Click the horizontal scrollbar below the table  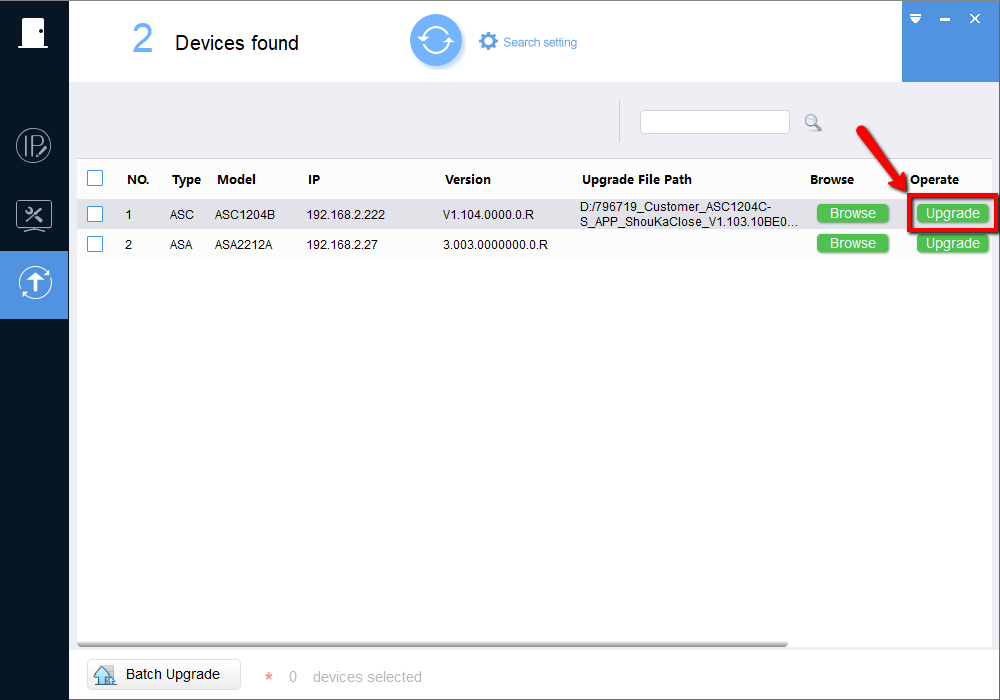432,644
